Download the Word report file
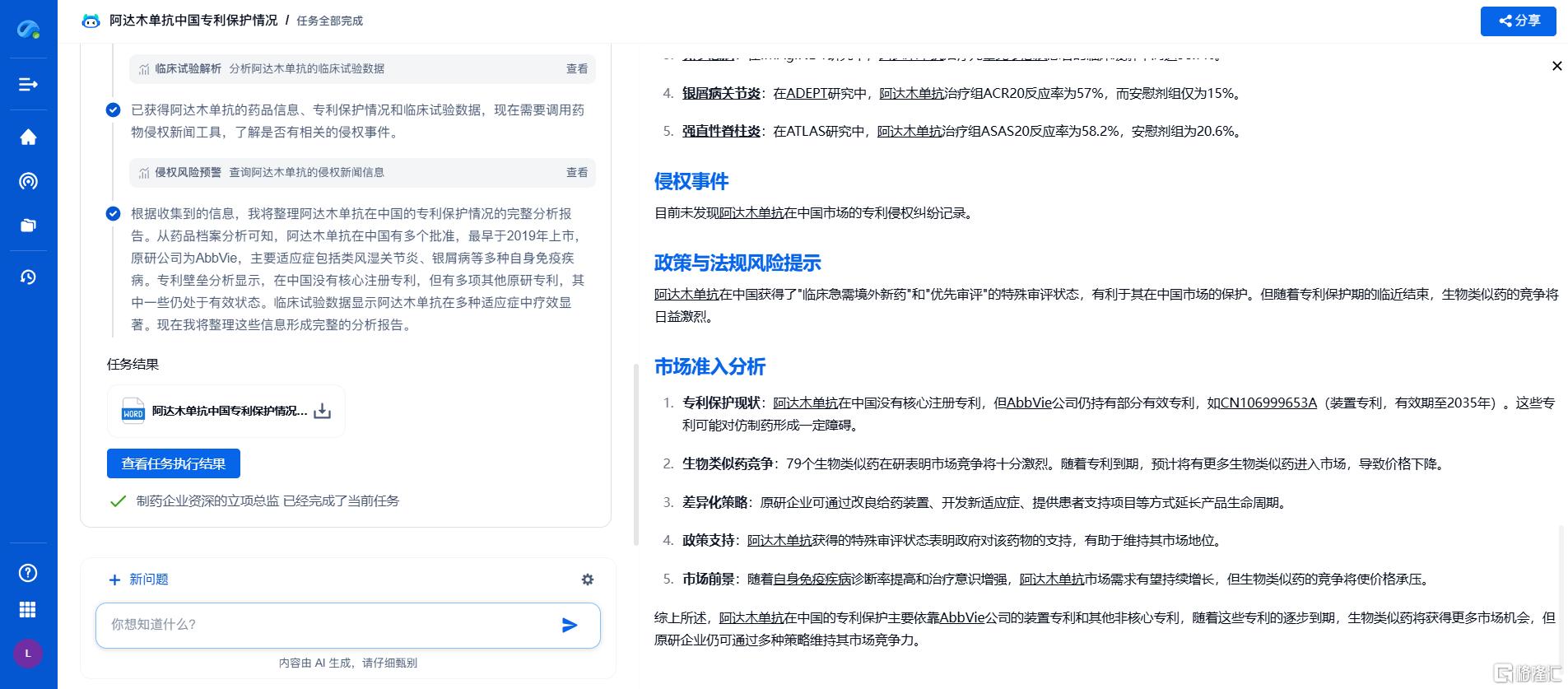The width and height of the screenshot is (1568, 689). (x=323, y=411)
